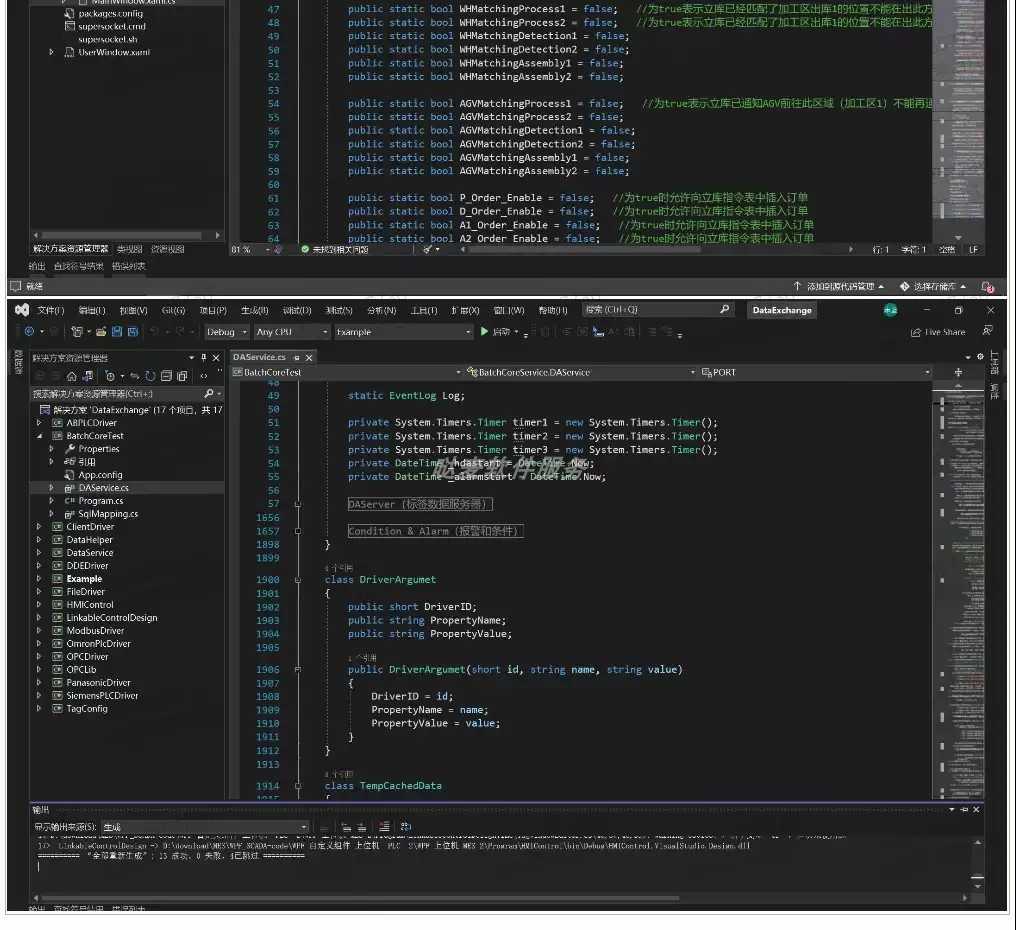Expand the DAServer collapsed code region

pos(298,504)
